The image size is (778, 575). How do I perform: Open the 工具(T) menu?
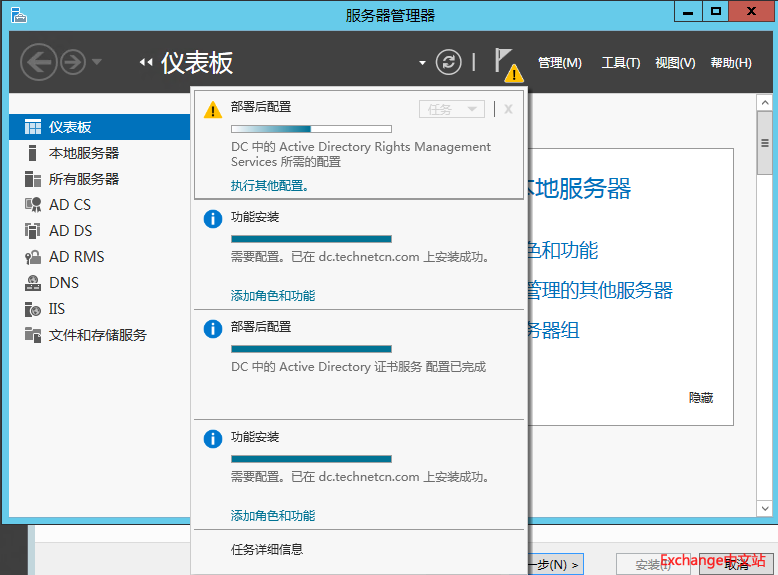coord(620,63)
